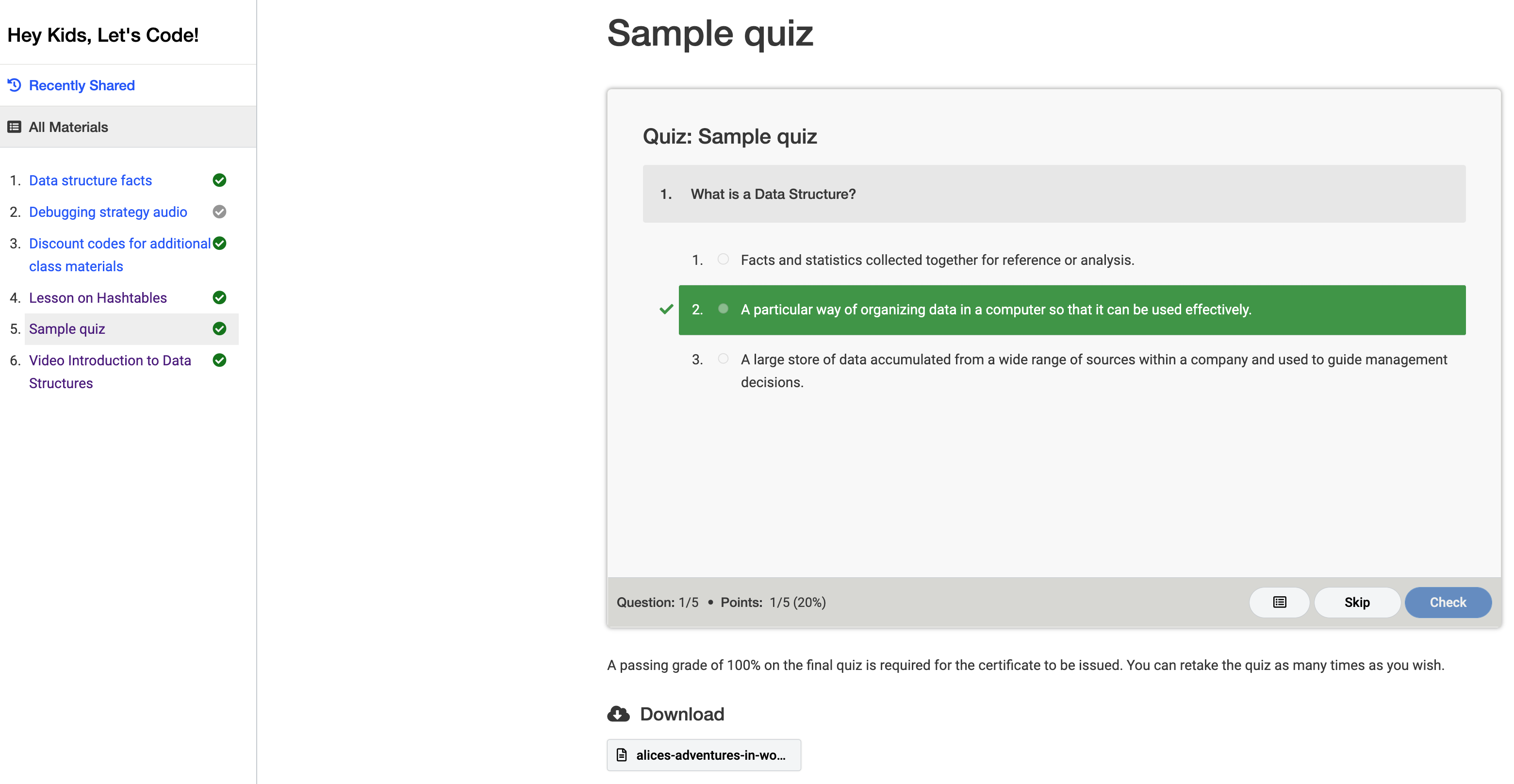The height and width of the screenshot is (784, 1514).
Task: Download the alices-adventures-in-wo file
Action: (x=703, y=754)
